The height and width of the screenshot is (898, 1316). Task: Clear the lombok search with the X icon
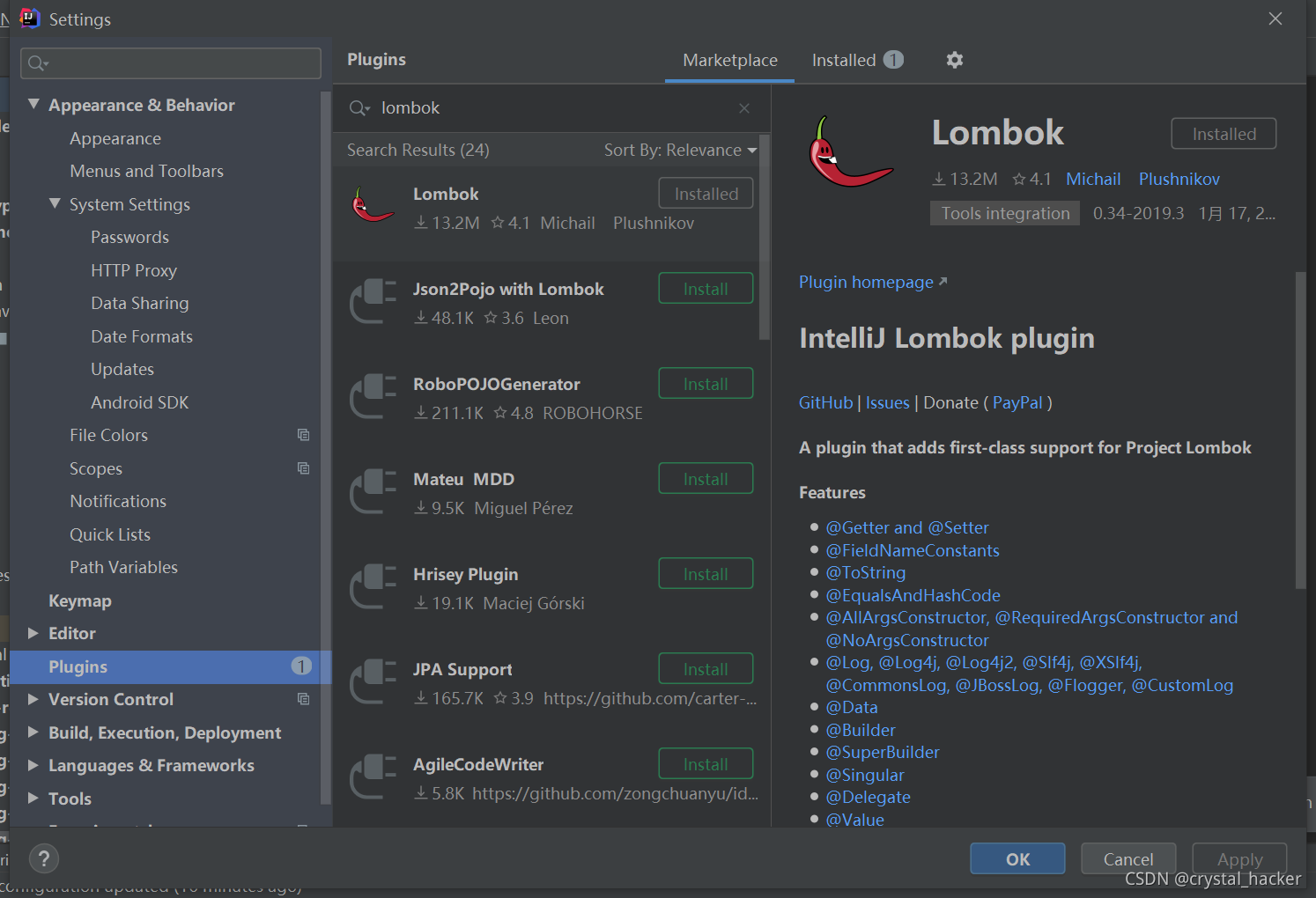[744, 108]
